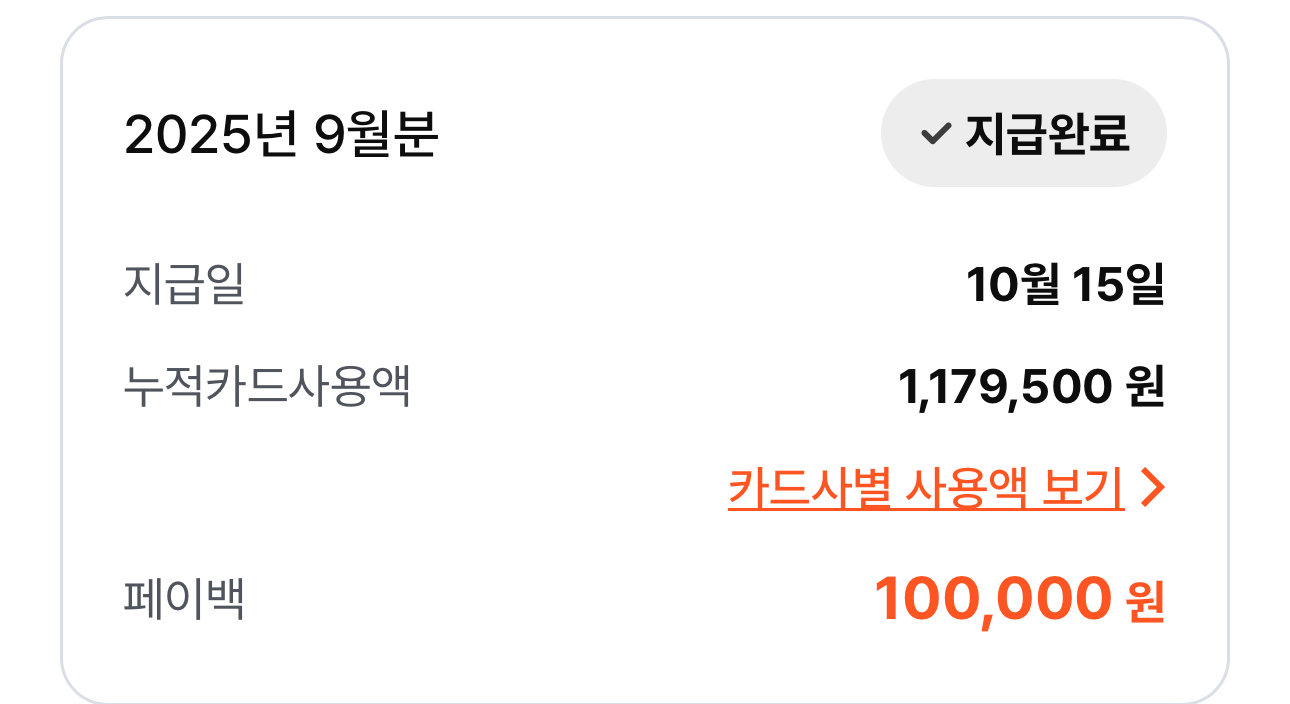
Task: Click the checkmark icon in the 지급완료 badge
Action: 934,134
